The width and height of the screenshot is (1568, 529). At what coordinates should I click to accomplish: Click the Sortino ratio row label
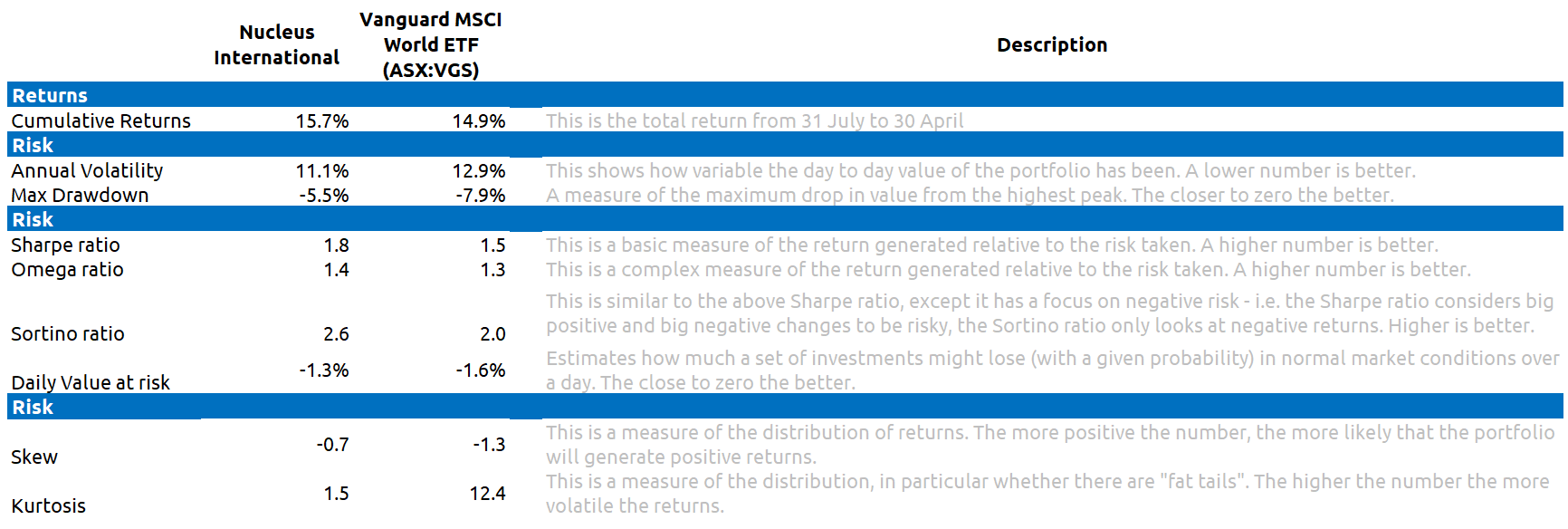pyautogui.click(x=68, y=333)
